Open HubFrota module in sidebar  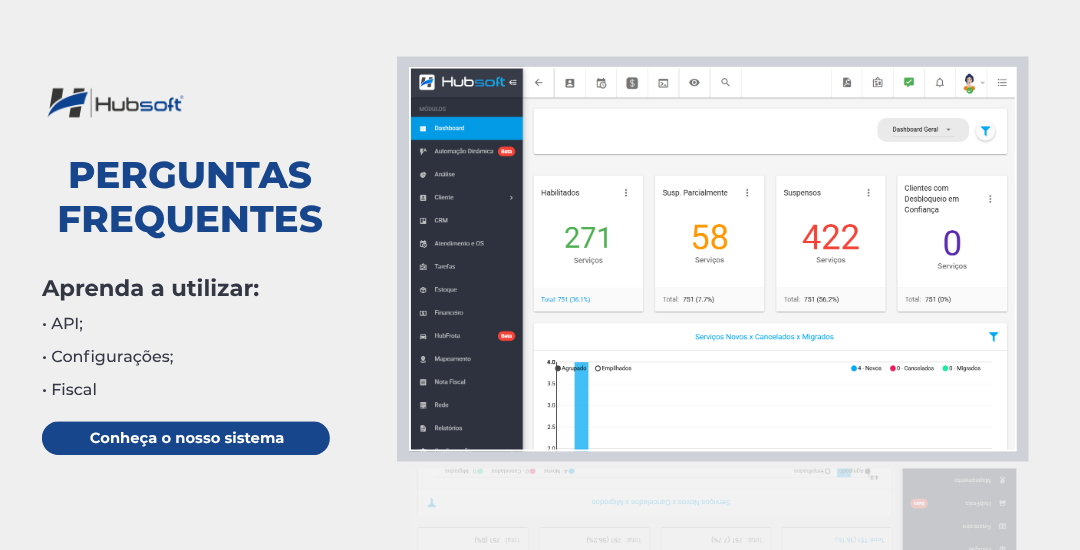tap(467, 336)
